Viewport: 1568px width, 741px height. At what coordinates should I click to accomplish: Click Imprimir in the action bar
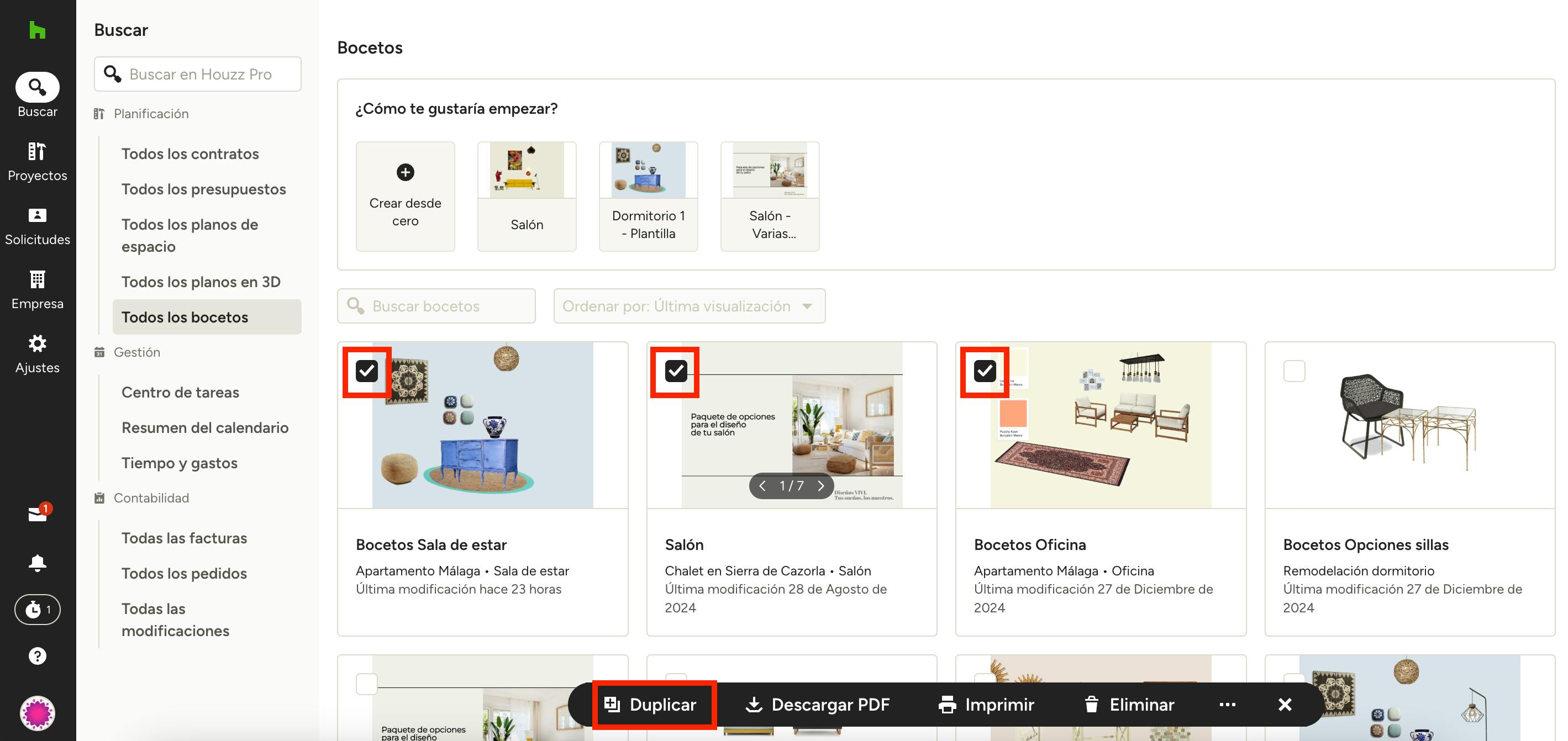(x=986, y=704)
